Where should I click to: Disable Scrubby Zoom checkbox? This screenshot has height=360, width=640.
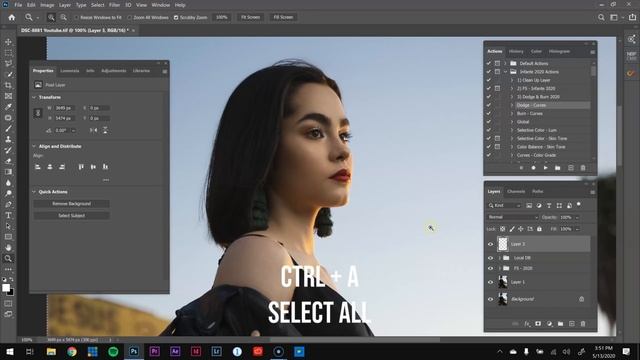coord(176,18)
